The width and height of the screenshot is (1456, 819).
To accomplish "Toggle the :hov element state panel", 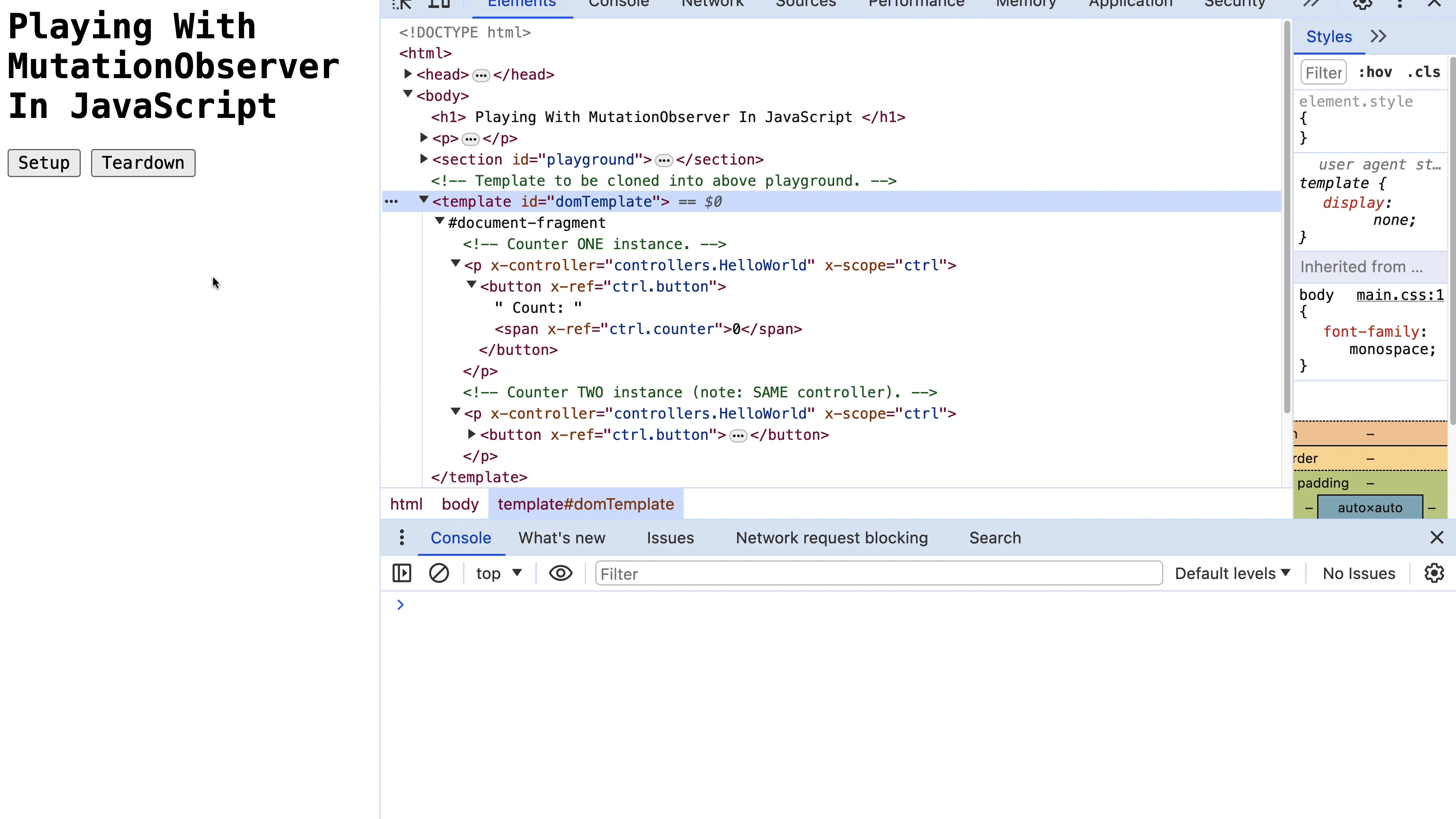I will coord(1375,72).
